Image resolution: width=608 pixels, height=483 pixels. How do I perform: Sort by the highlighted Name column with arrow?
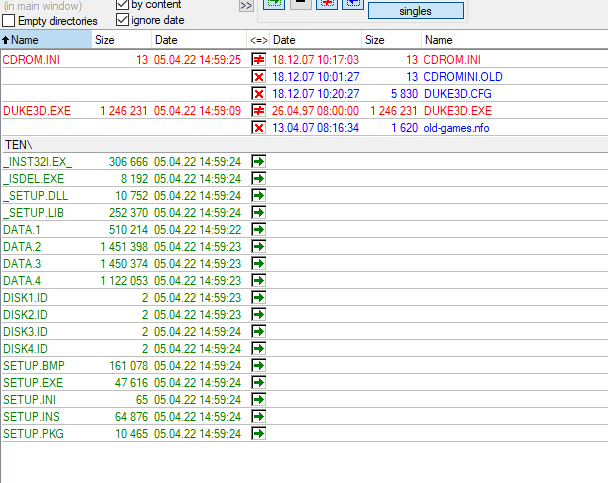pyautogui.click(x=46, y=40)
